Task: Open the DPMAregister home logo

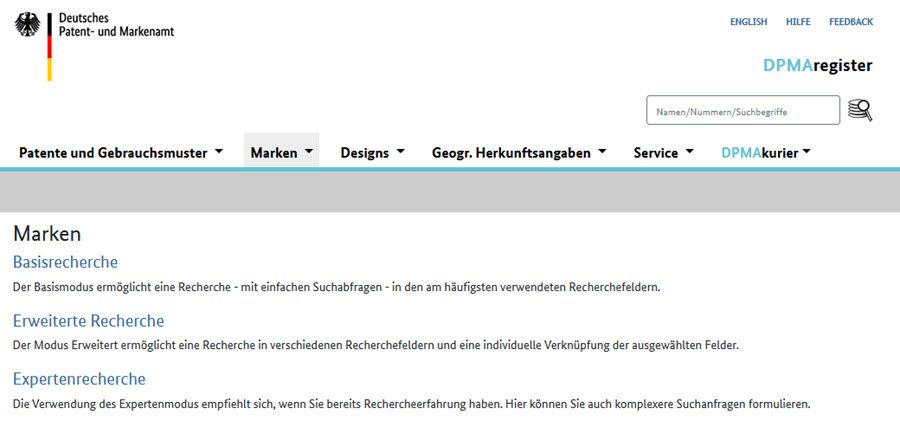Action: (817, 66)
